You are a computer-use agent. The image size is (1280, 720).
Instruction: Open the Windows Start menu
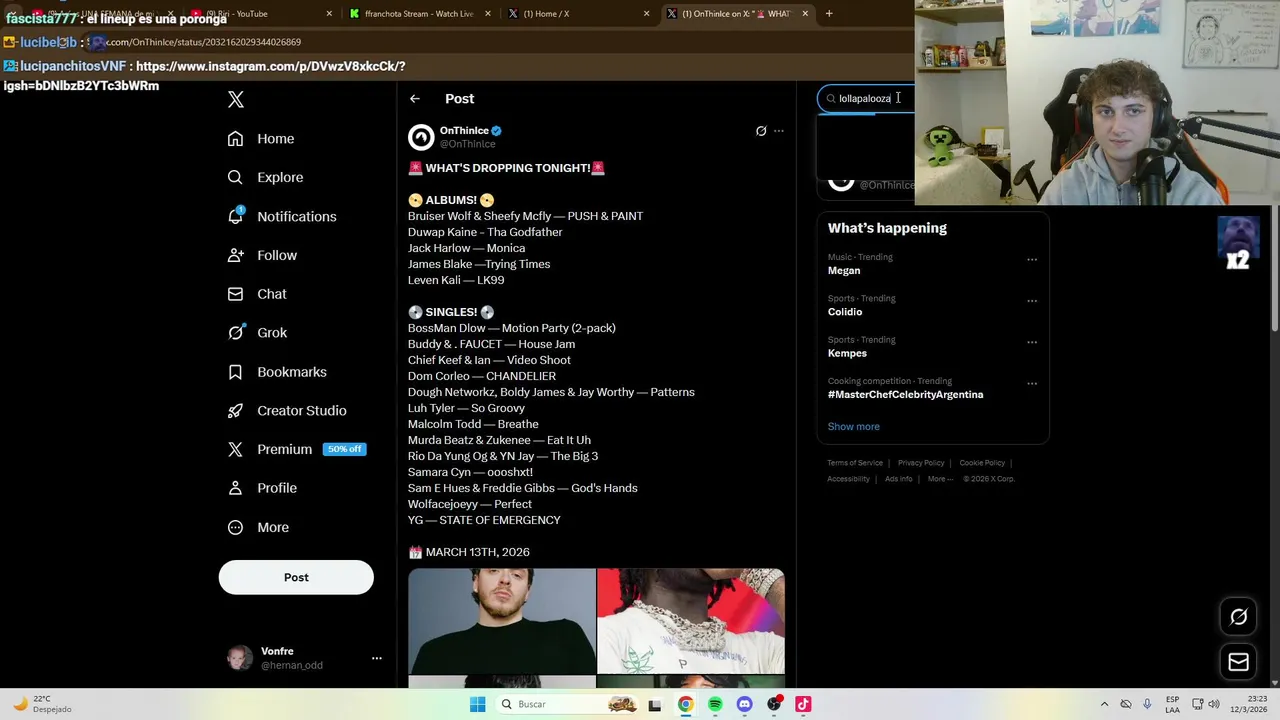(x=478, y=705)
